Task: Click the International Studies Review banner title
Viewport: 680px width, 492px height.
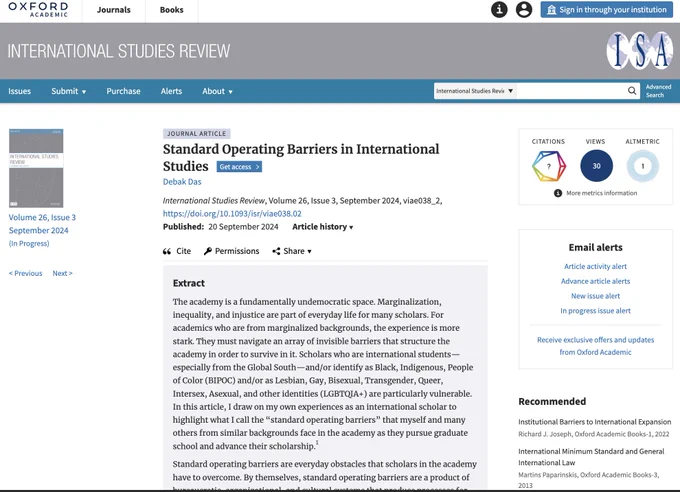Action: point(119,51)
